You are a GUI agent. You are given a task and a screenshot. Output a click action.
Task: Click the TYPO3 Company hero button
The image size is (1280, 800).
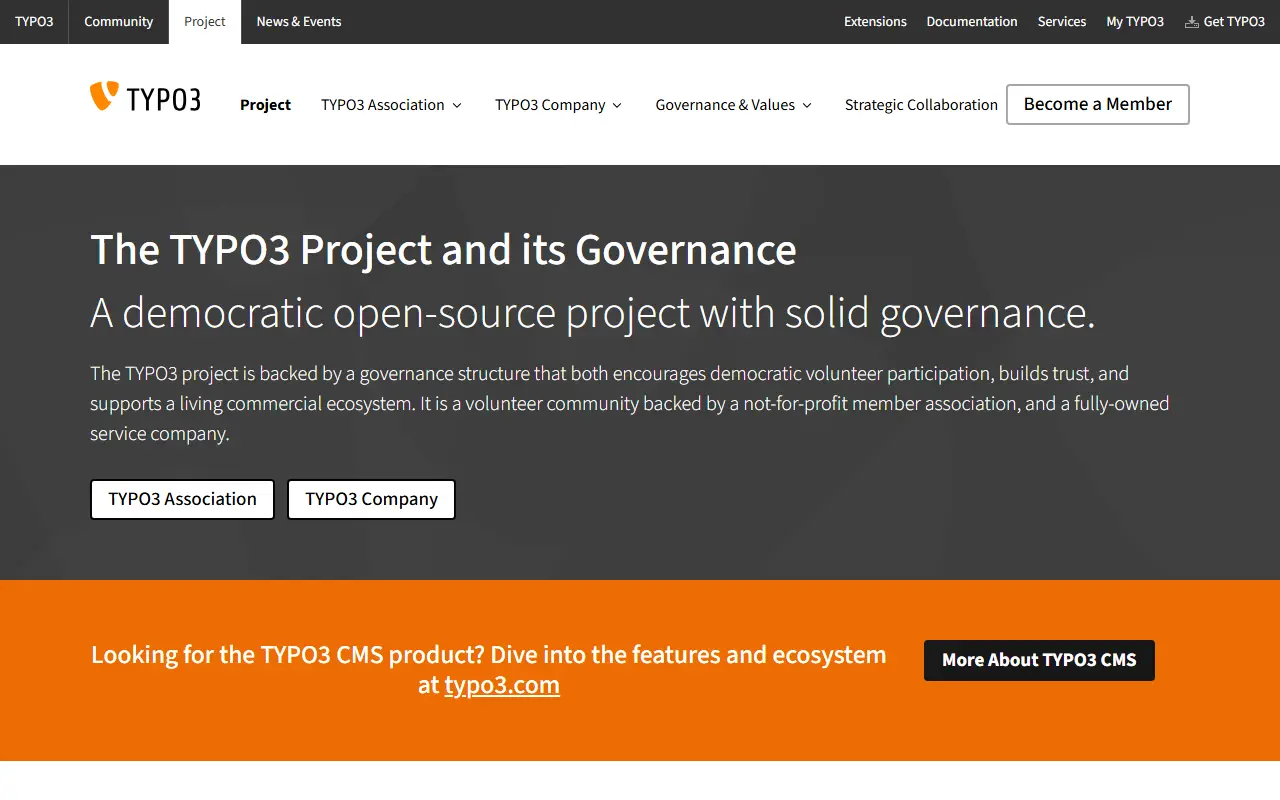(371, 499)
